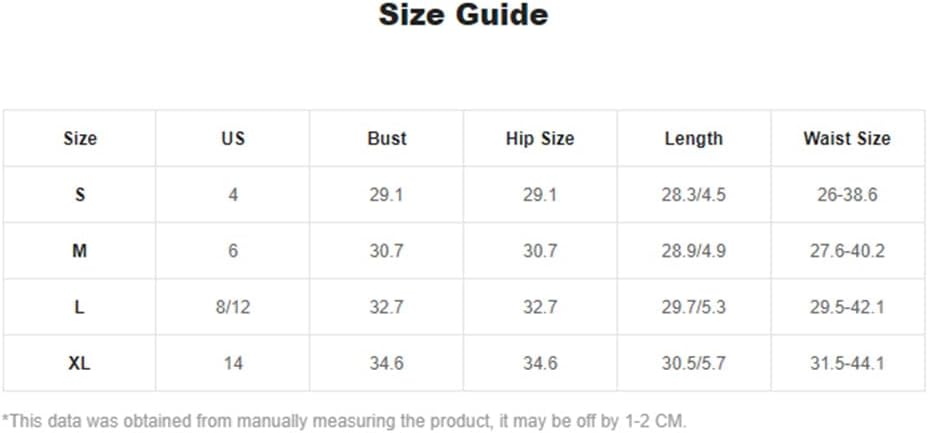Screen dimensions: 928x433
Task: Click the 28.3/4.5 length cell
Action: coord(694,195)
